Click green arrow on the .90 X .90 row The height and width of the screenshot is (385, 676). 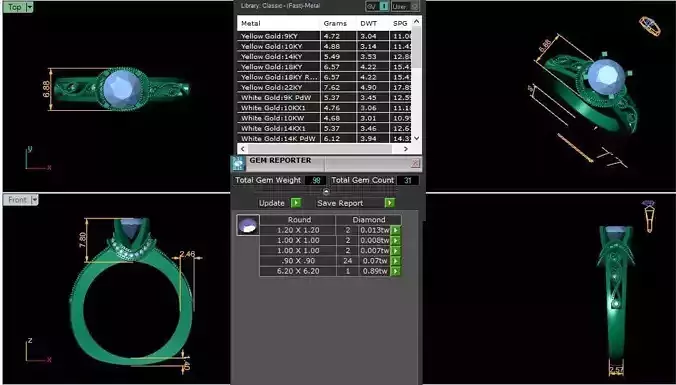pyautogui.click(x=395, y=261)
